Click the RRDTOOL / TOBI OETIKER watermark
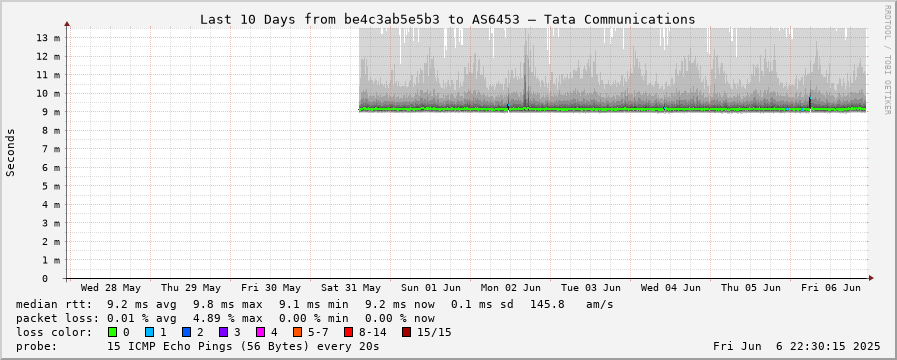 pos(887,59)
